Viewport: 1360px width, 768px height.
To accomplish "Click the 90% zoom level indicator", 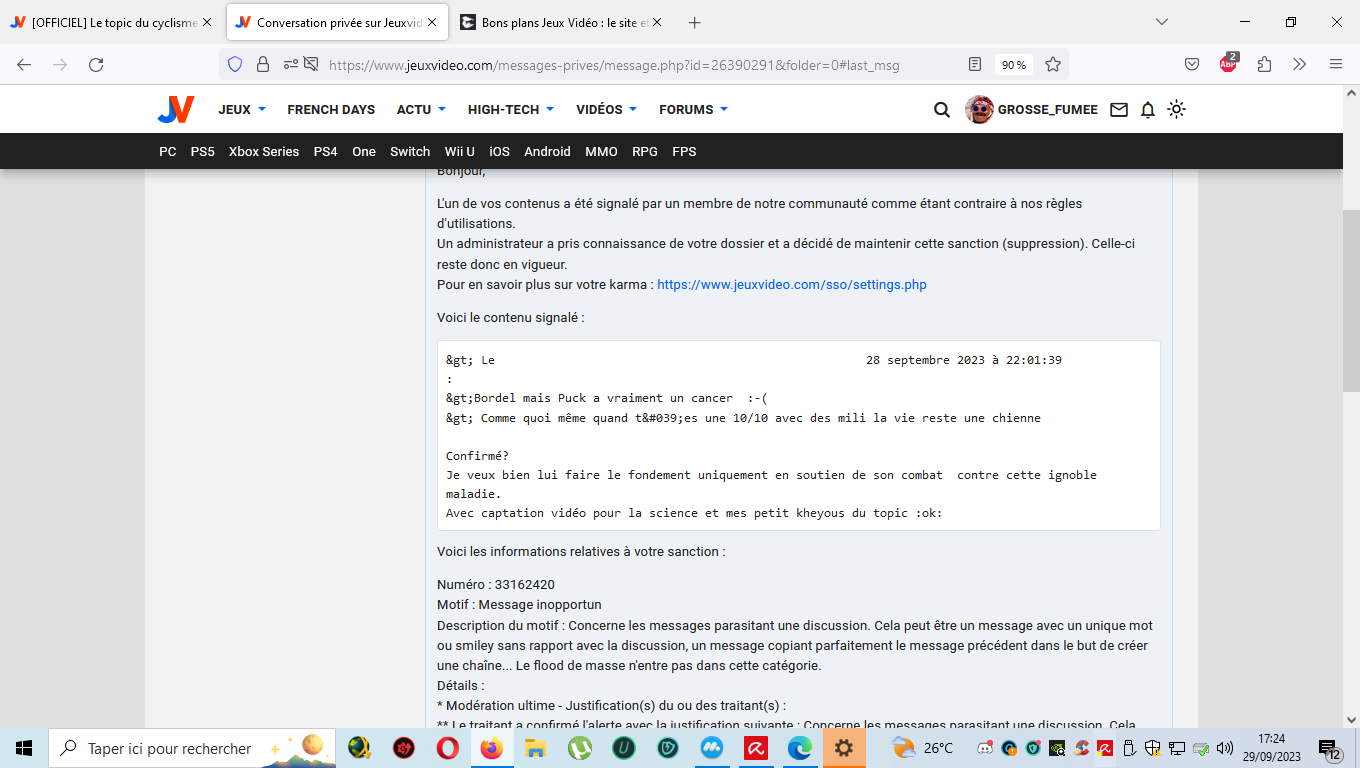I will coord(1014,65).
